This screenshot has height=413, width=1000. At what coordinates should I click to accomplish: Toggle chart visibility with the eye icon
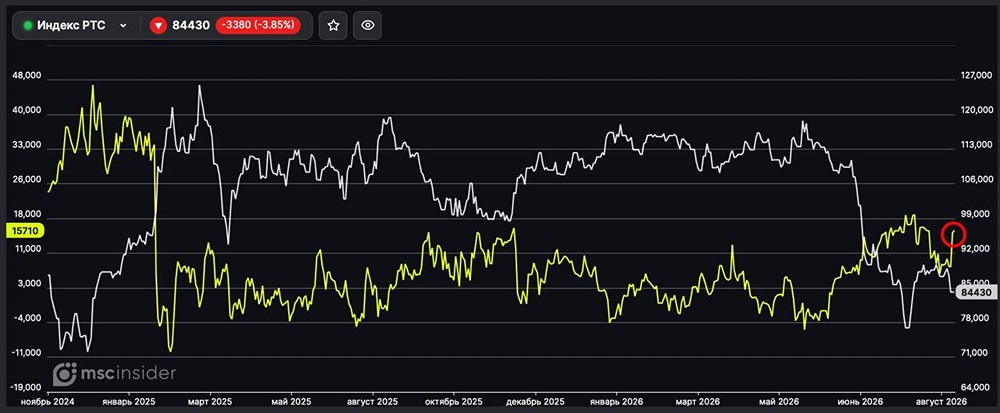pos(367,25)
